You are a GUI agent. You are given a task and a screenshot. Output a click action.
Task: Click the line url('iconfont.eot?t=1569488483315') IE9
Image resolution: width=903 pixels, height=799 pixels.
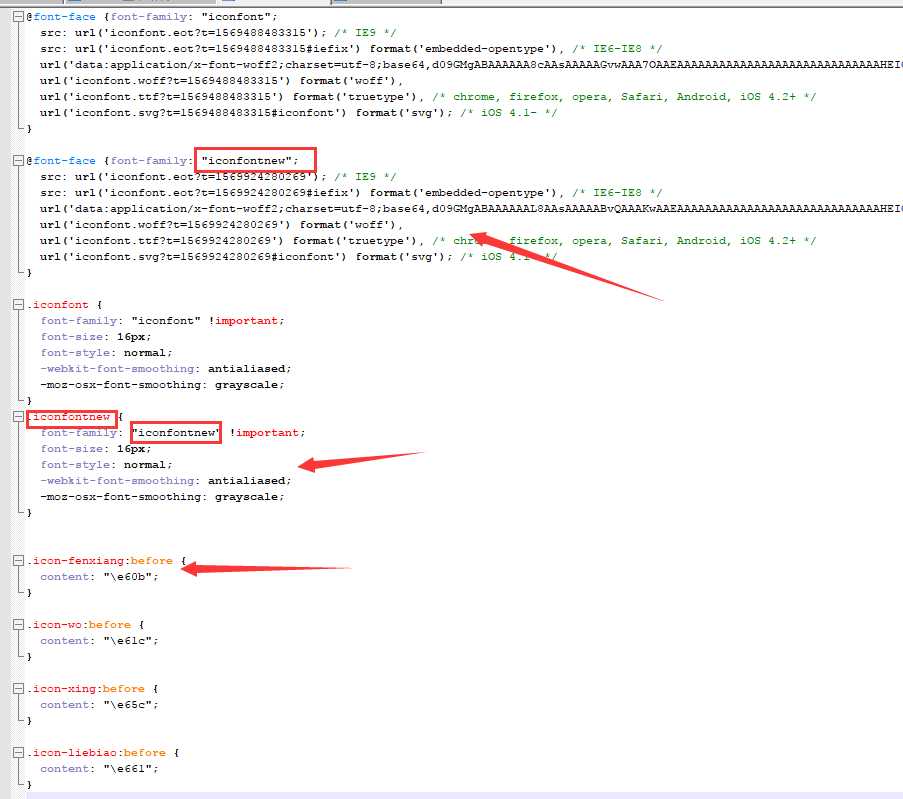coord(218,33)
